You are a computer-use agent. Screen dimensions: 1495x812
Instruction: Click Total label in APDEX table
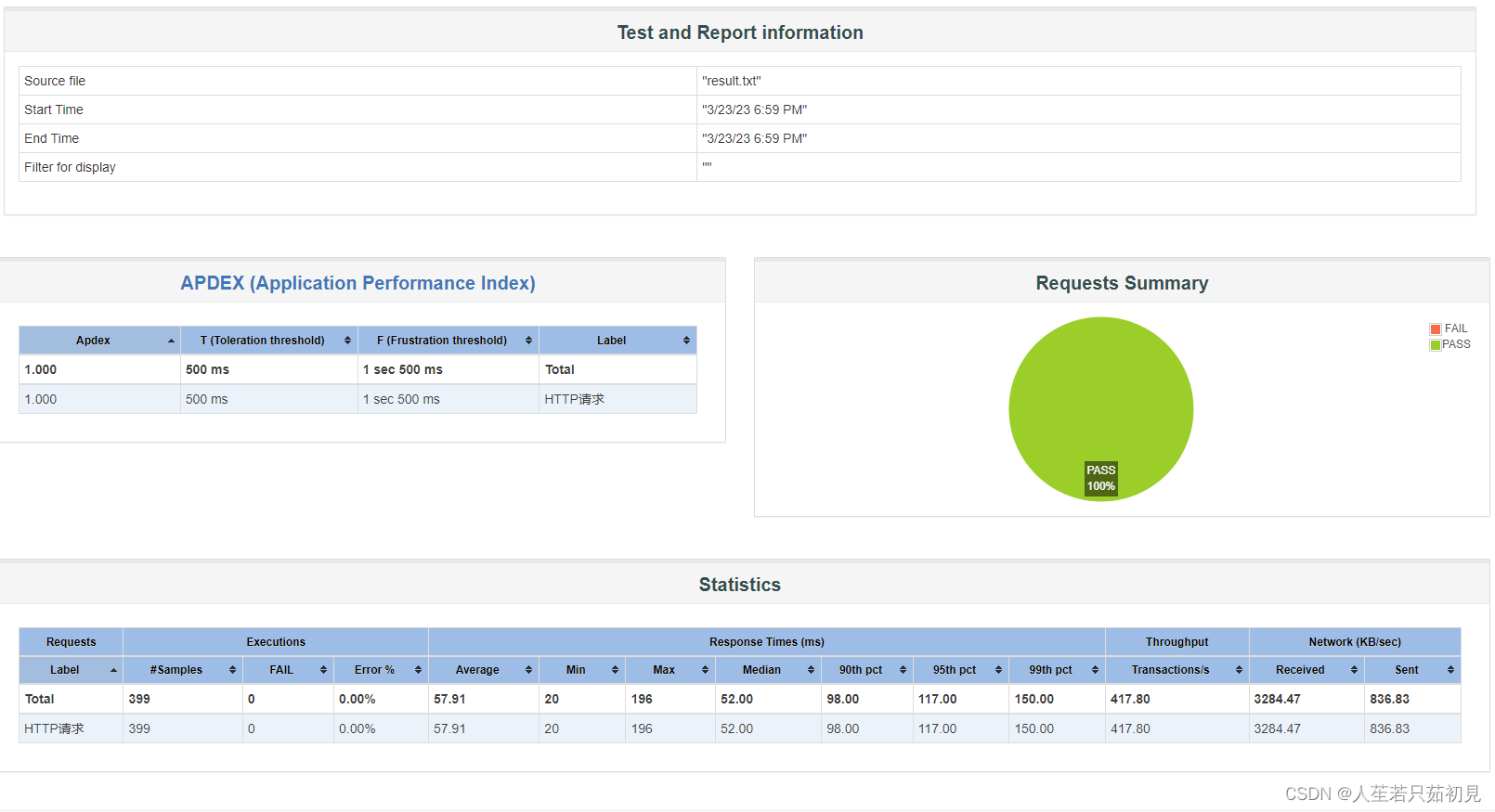[x=560, y=369]
